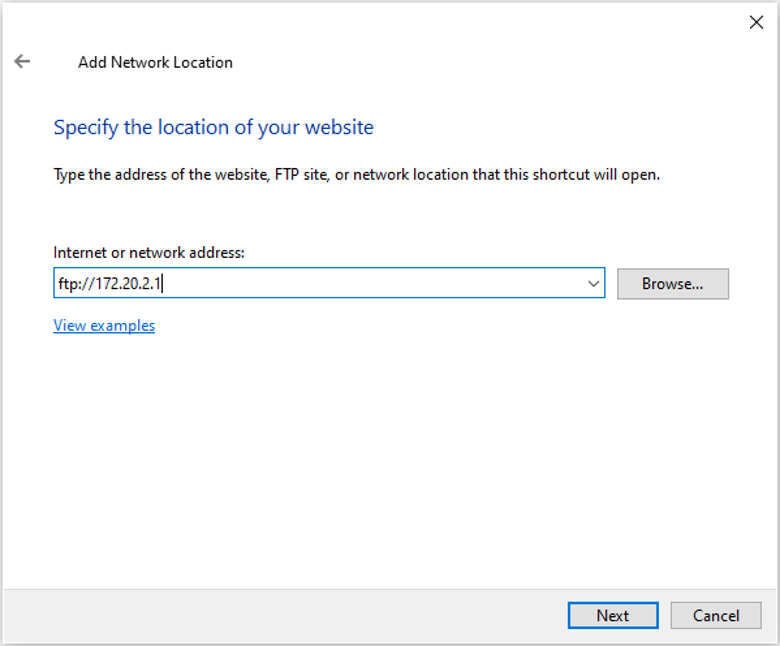Click the 'Internet or network address:' label
780x646 pixels.
[149, 253]
